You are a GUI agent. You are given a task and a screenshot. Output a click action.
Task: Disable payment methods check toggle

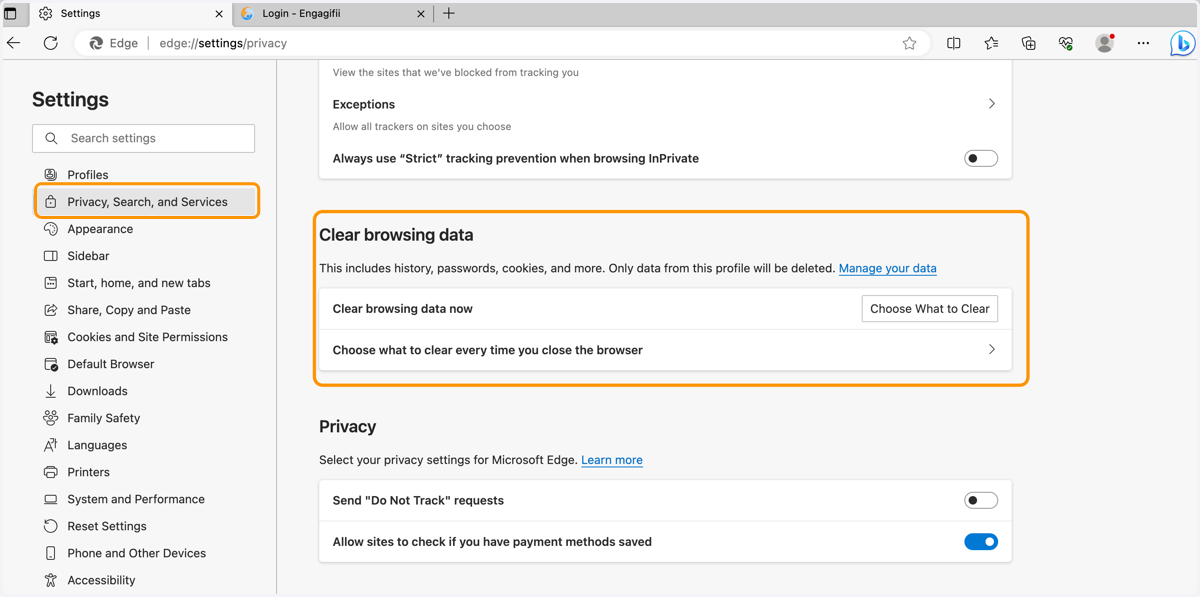click(981, 542)
